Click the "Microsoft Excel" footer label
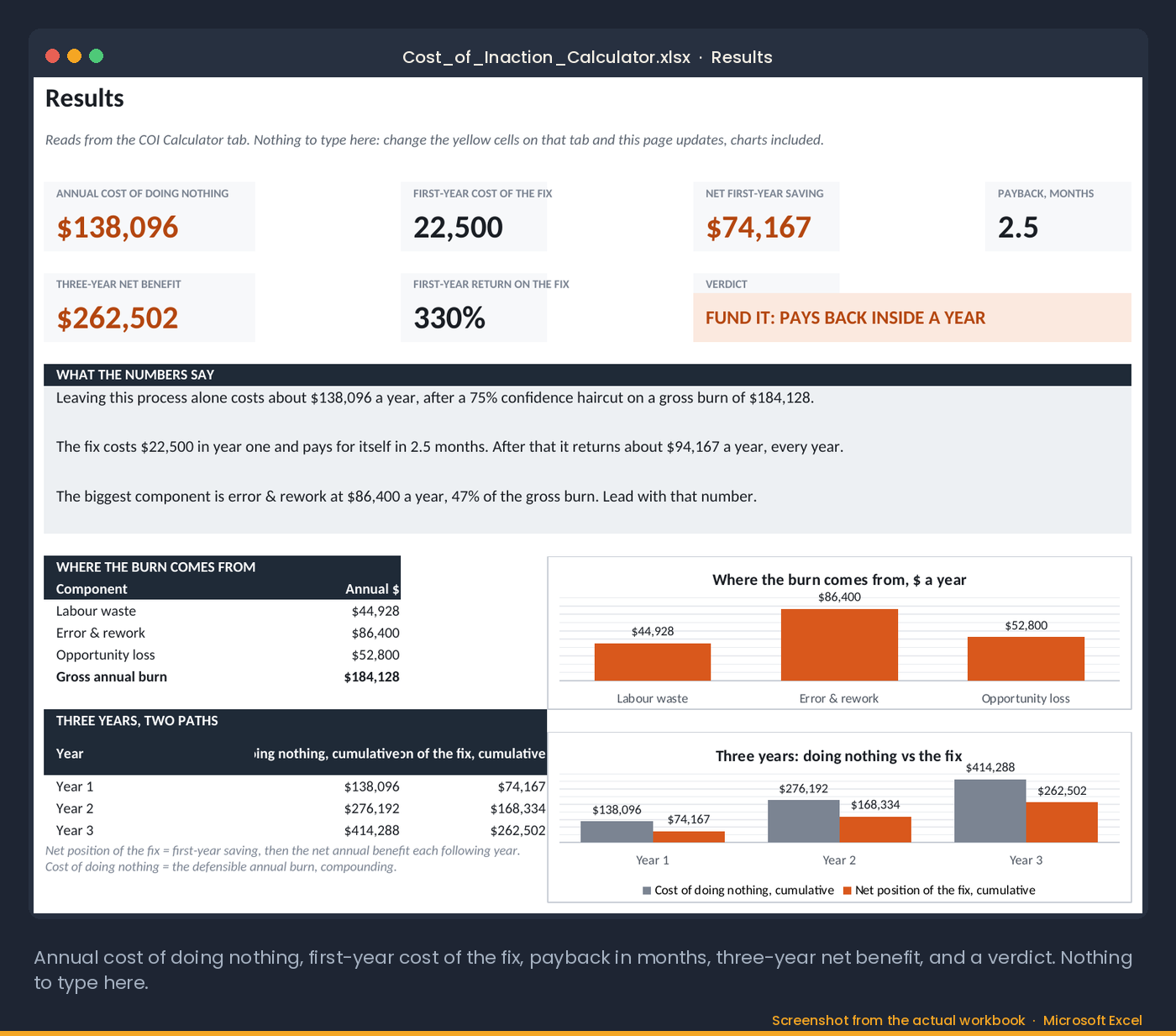The width and height of the screenshot is (1176, 1036). [1092, 1020]
